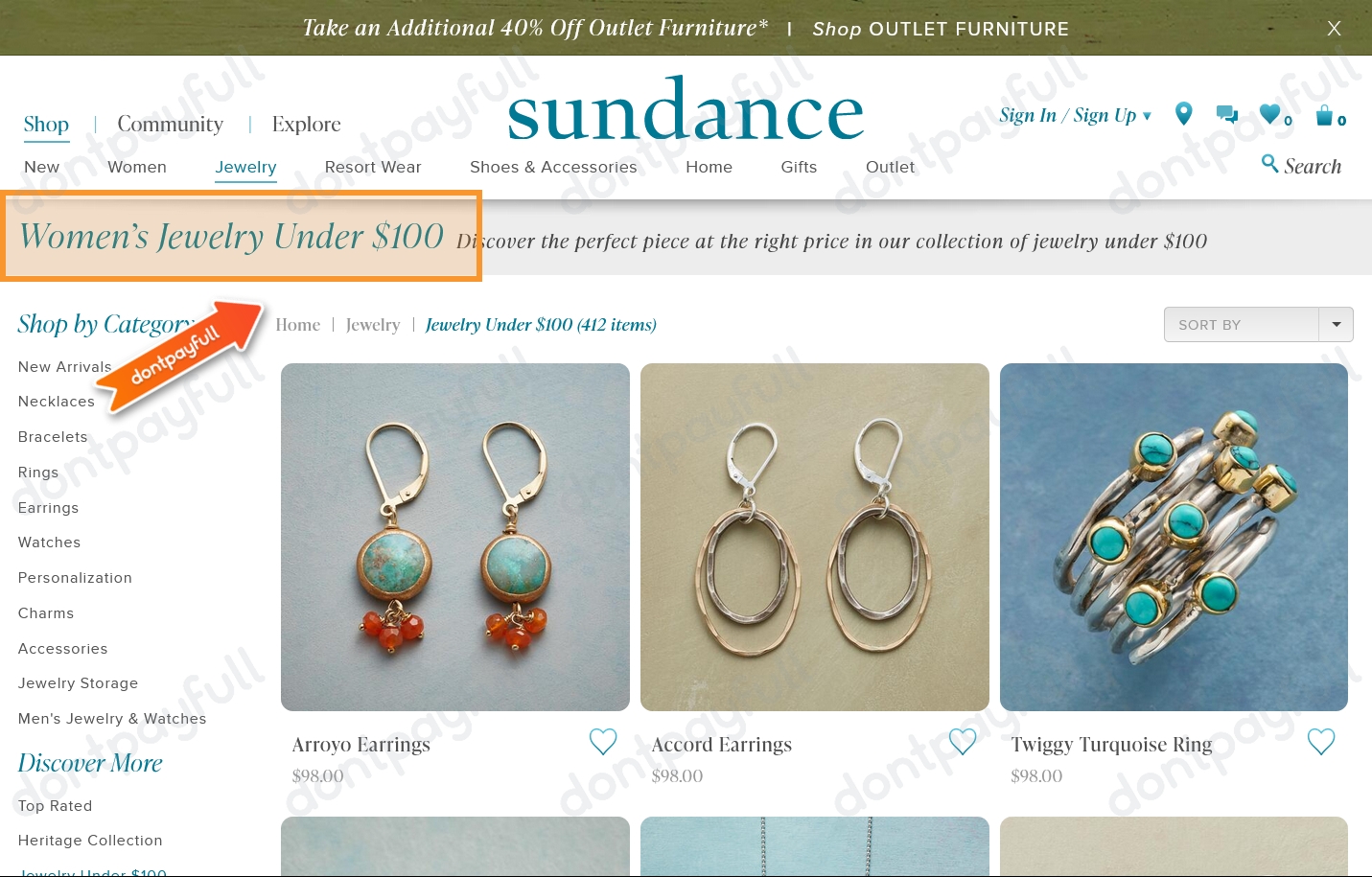The image size is (1372, 877).
Task: Open the shopping bag icon
Action: [1325, 115]
